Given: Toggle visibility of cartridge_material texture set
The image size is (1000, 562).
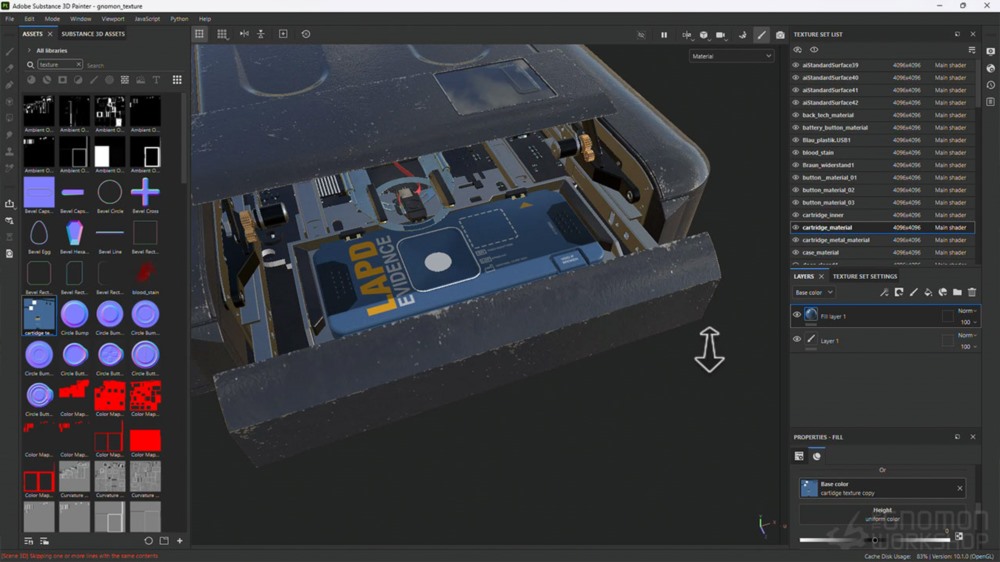Looking at the screenshot, I should tap(795, 227).
